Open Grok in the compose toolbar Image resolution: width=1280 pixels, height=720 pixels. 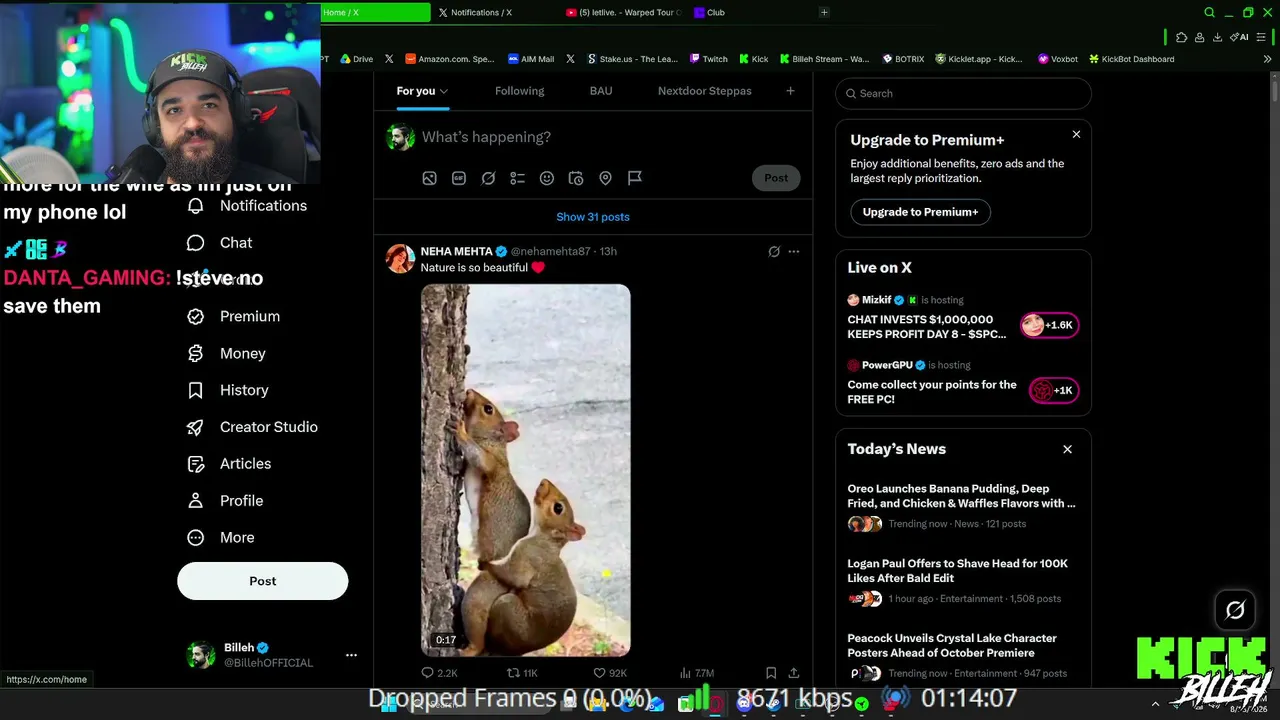488,178
